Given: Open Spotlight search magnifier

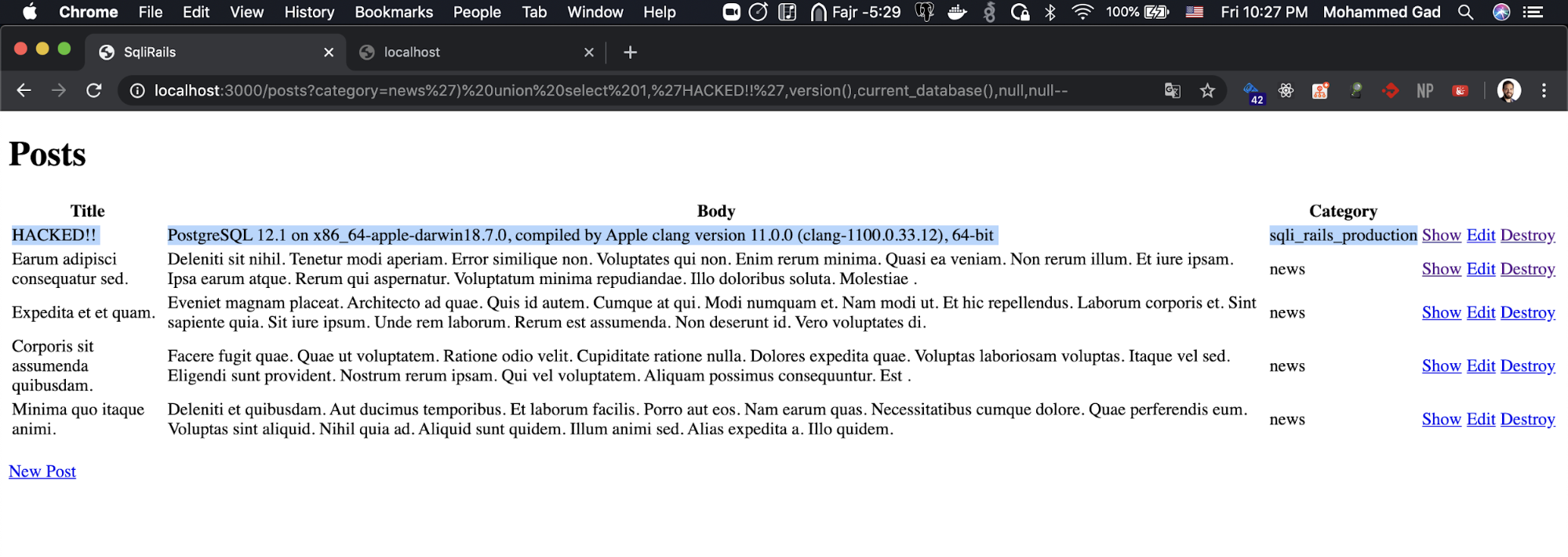Looking at the screenshot, I should pyautogui.click(x=1465, y=12).
